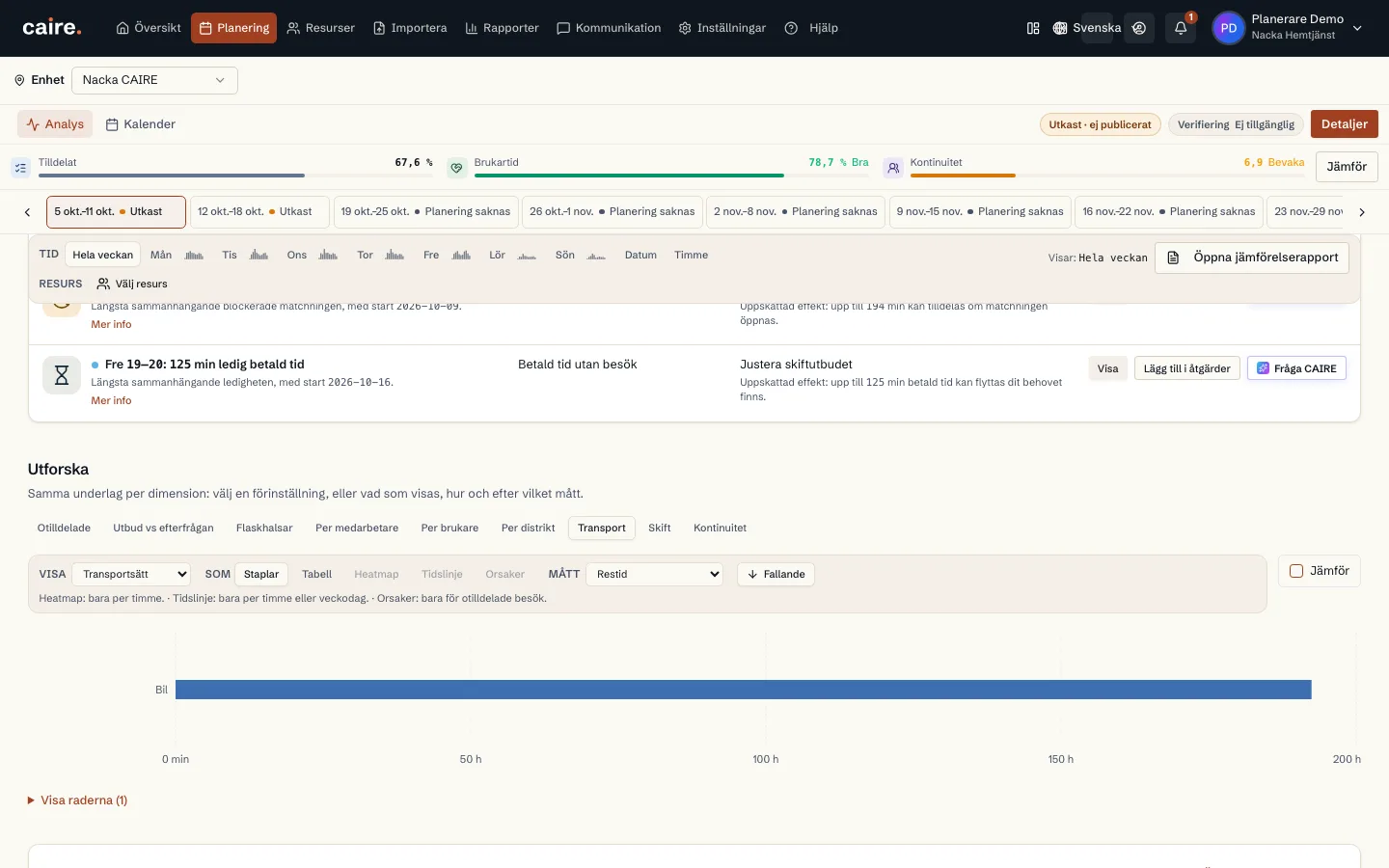This screenshot has height=868, width=1389.
Task: Click the Kontinuitet people icon
Action: [893, 168]
